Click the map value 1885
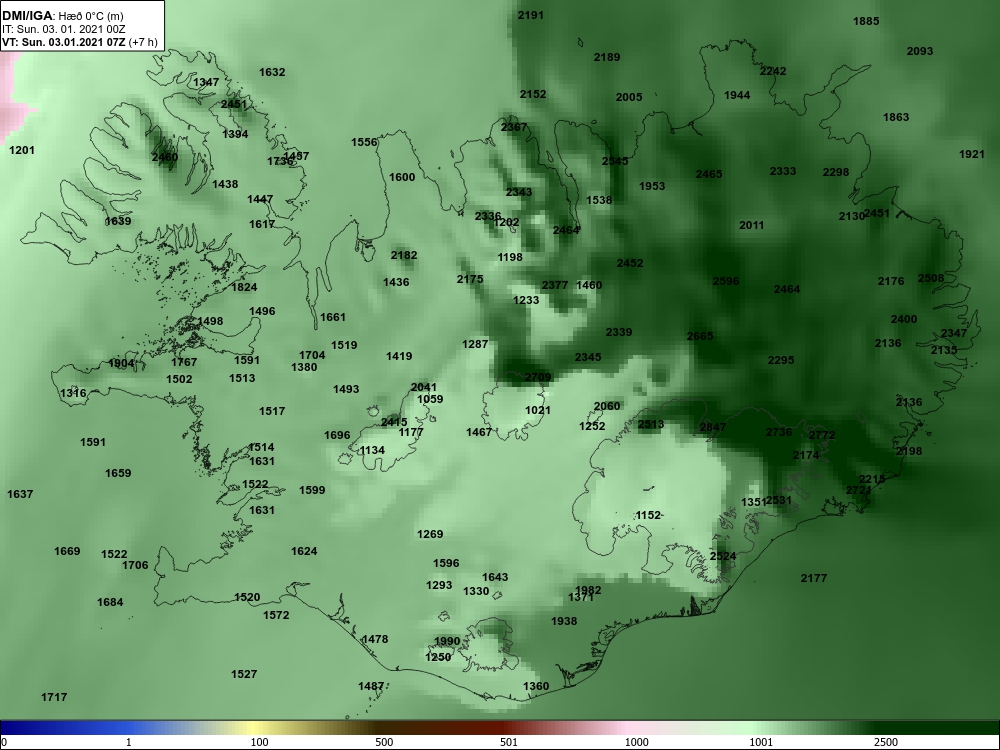This screenshot has width=1000, height=750. tap(866, 21)
